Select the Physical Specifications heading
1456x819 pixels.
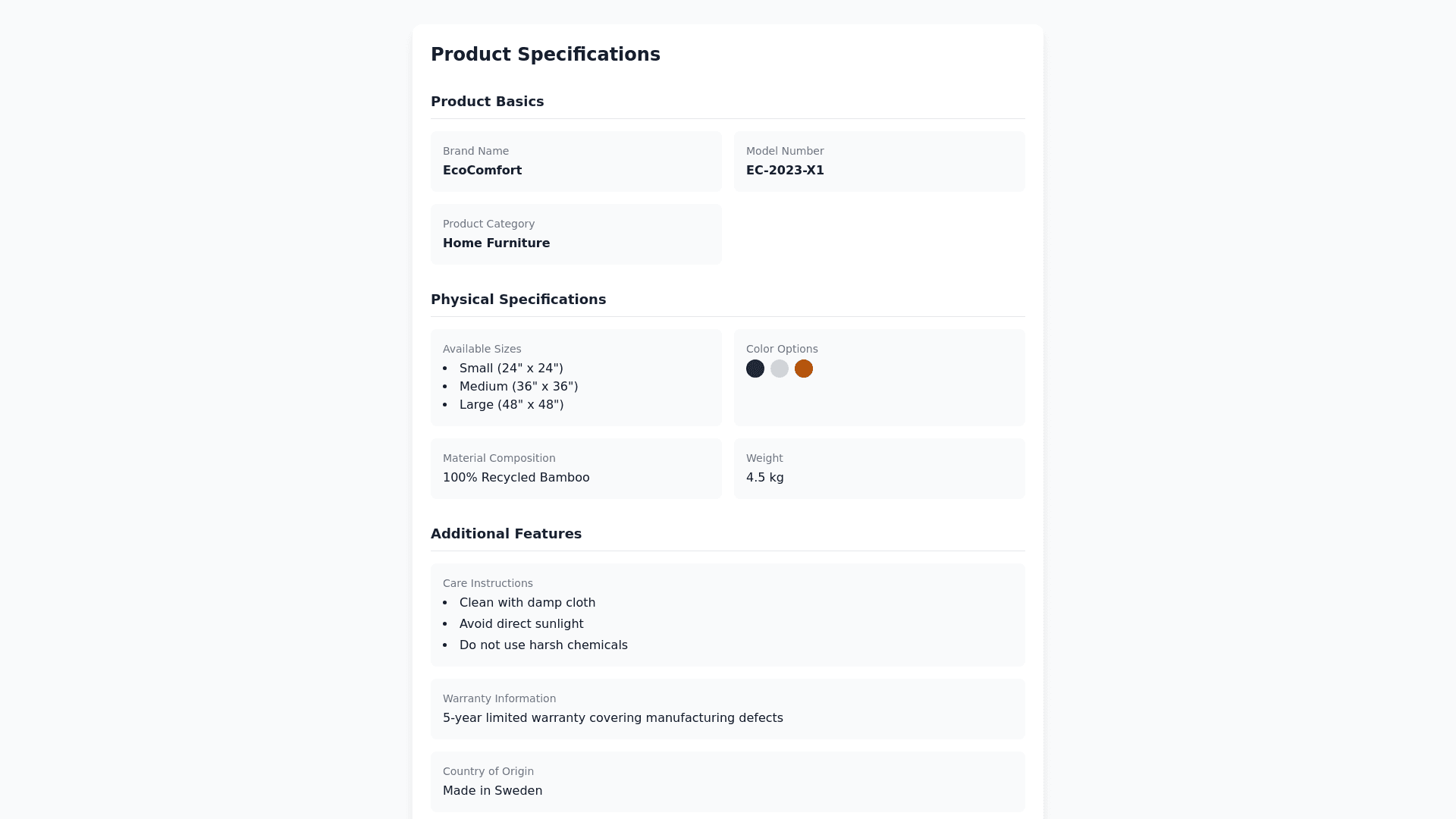pyautogui.click(x=518, y=300)
